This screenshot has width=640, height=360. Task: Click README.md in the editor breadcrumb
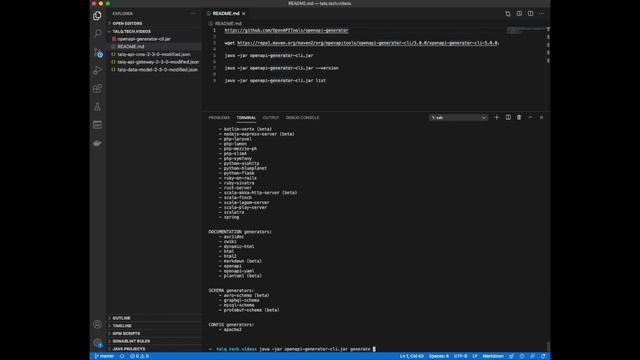point(228,24)
